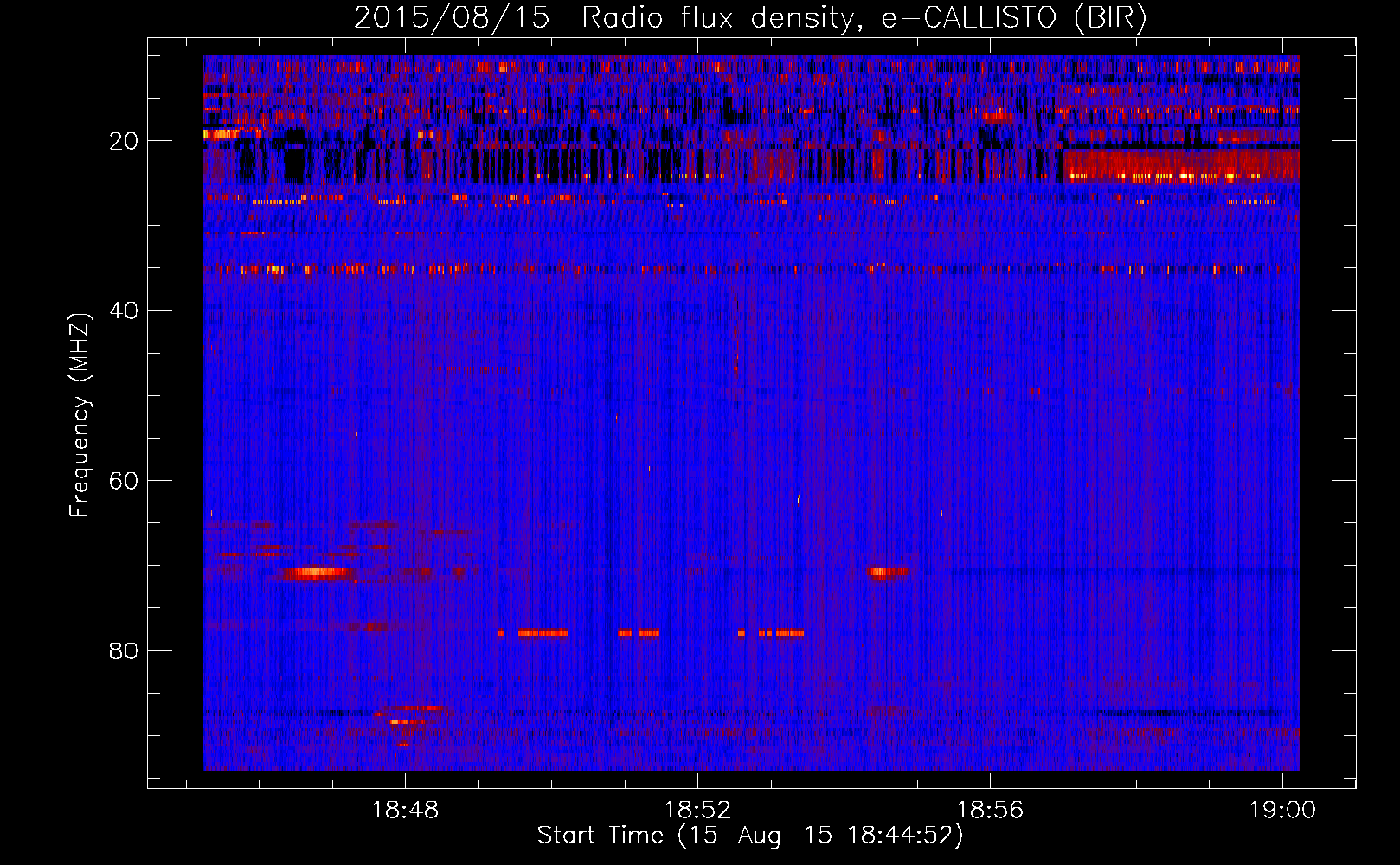Screen dimensions: 1400x865
Task: Click the 18:48 time tick label
Action: [x=405, y=811]
